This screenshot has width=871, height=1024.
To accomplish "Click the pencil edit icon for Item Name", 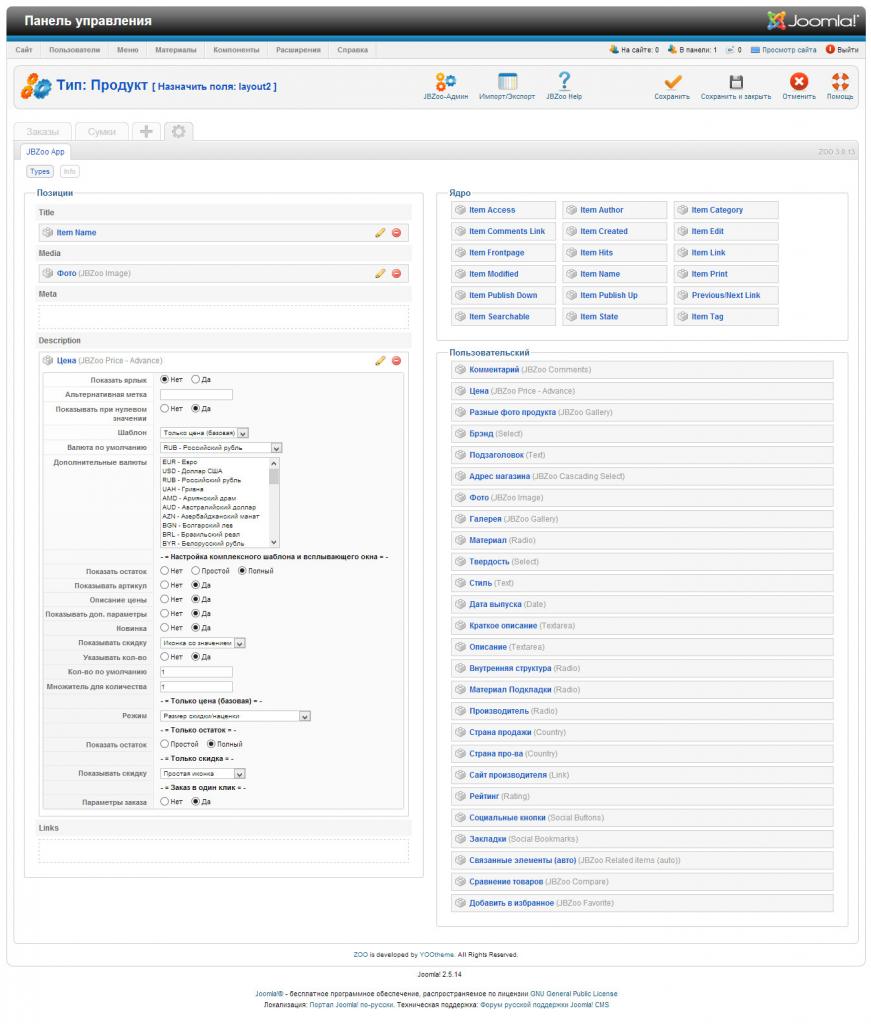I will pos(380,233).
